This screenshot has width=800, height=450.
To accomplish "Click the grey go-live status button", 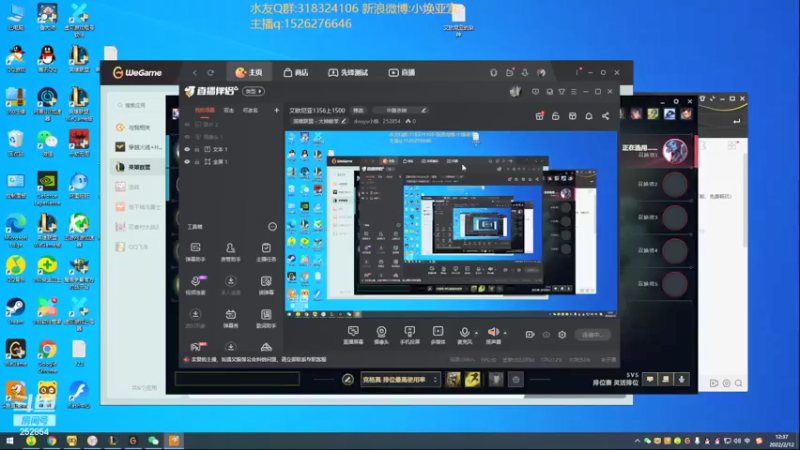I will [592, 335].
